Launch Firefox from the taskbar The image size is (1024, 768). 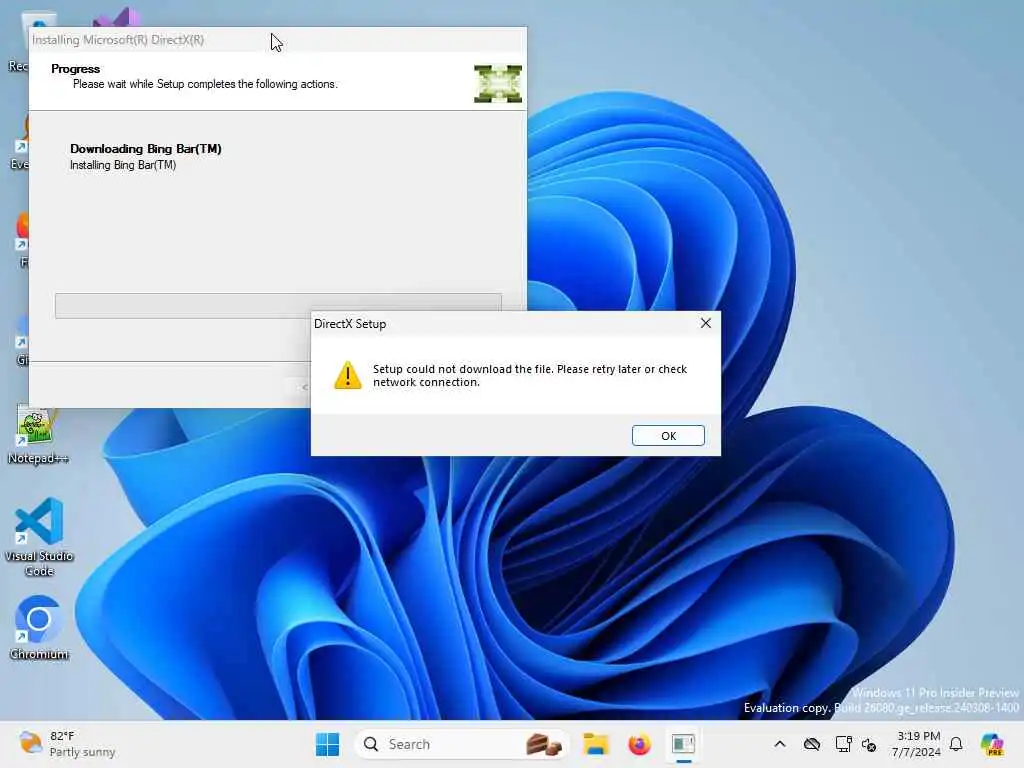pyautogui.click(x=639, y=744)
